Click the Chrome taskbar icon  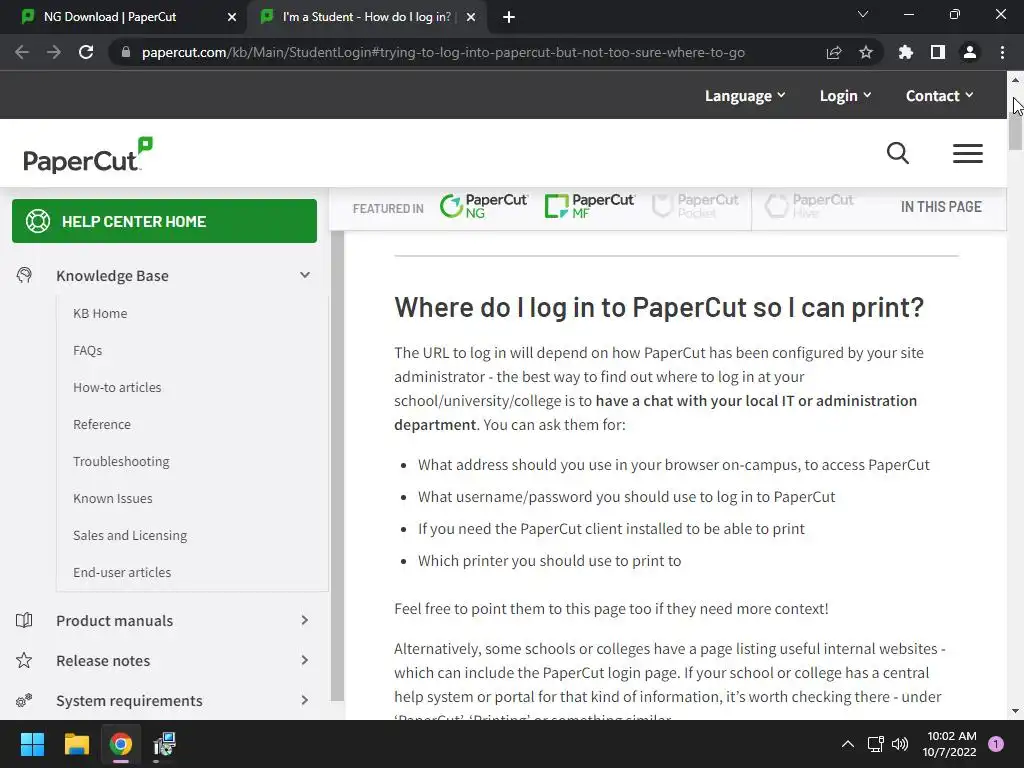point(121,744)
